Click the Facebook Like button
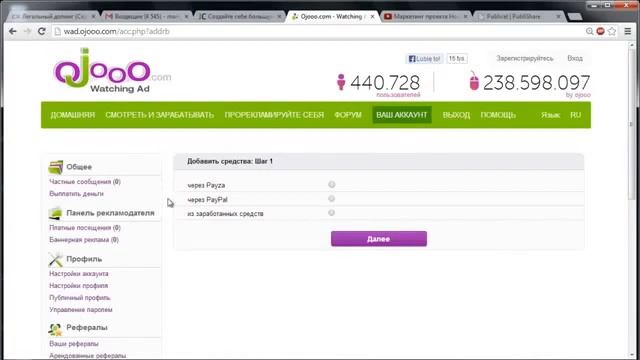Image resolution: width=640 pixels, height=360 pixels. [x=424, y=59]
